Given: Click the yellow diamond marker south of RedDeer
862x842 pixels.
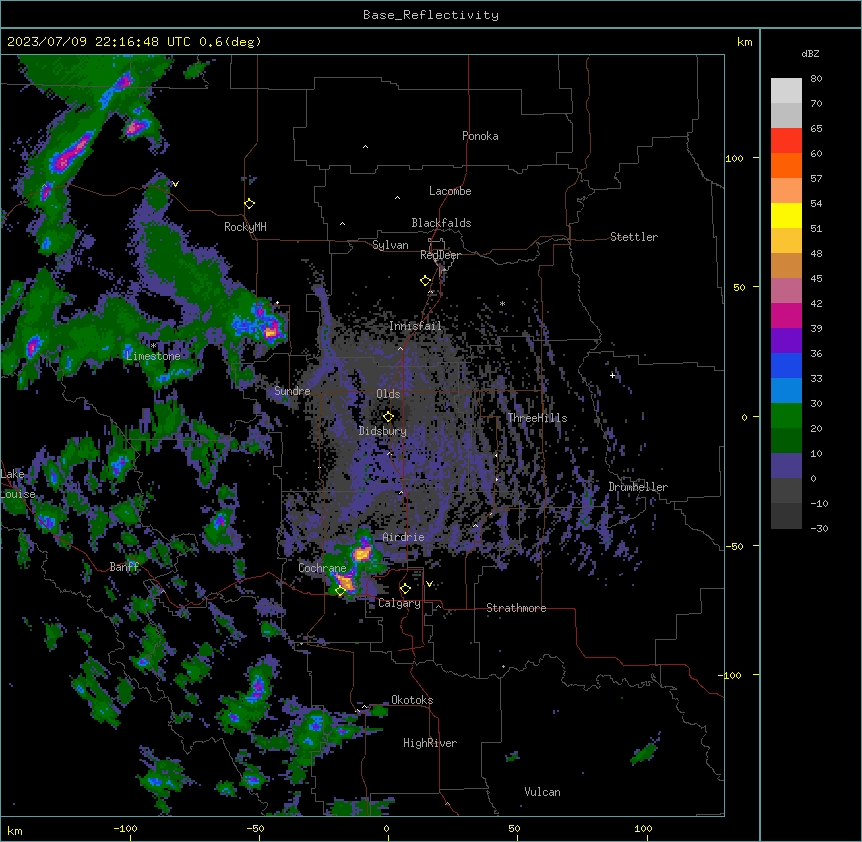Looking at the screenshot, I should coord(426,281).
